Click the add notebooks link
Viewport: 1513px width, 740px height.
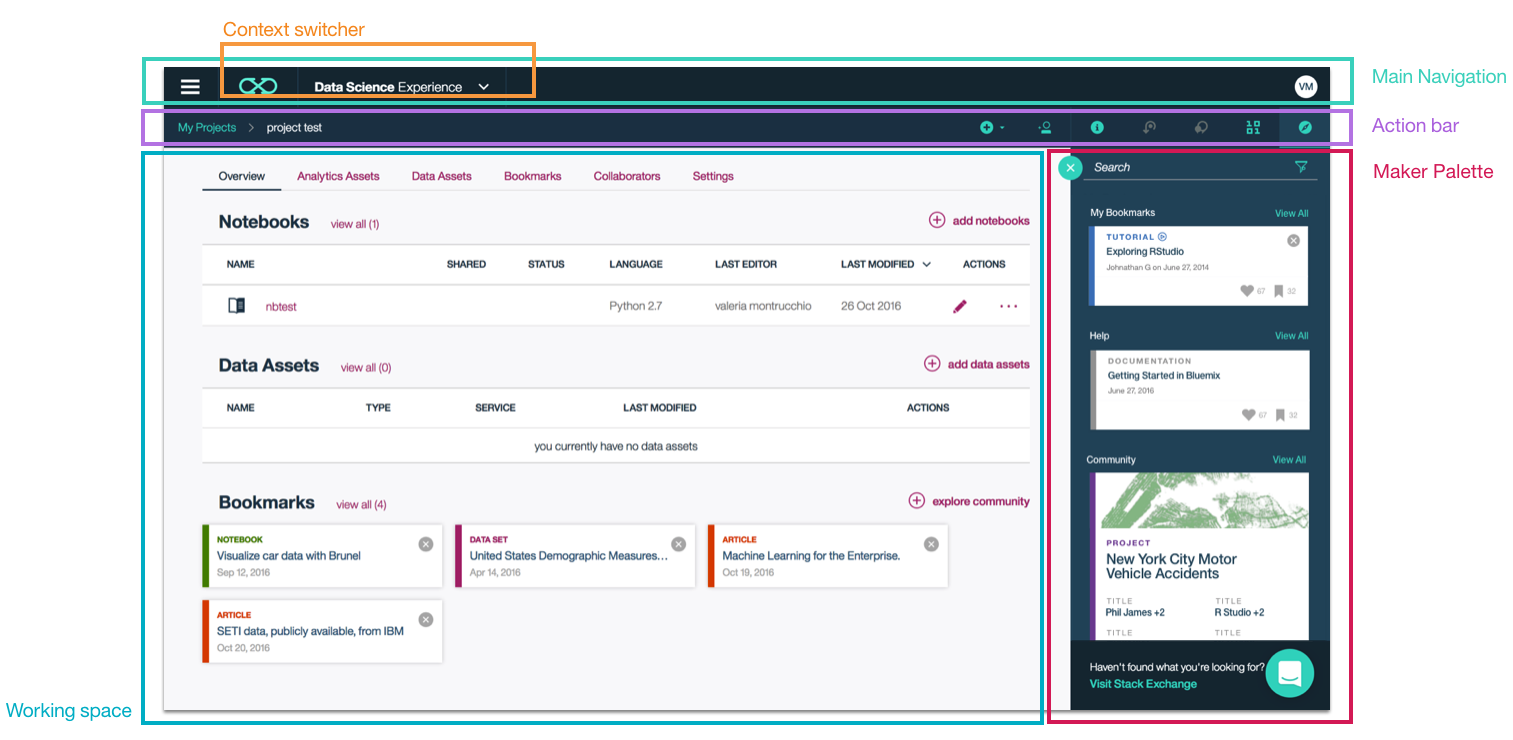[991, 221]
